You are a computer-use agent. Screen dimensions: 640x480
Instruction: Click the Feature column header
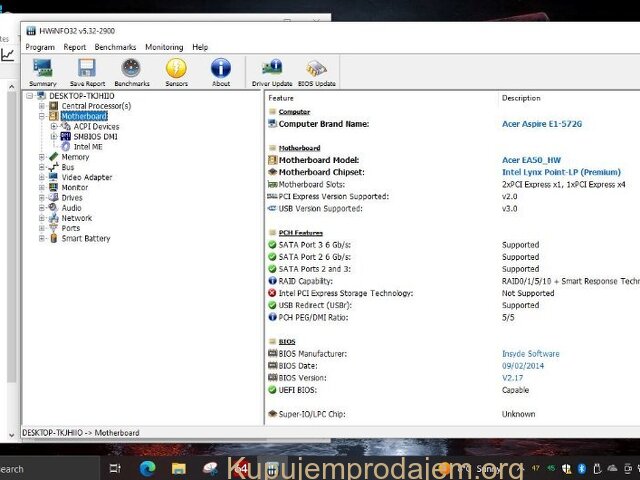pos(282,98)
